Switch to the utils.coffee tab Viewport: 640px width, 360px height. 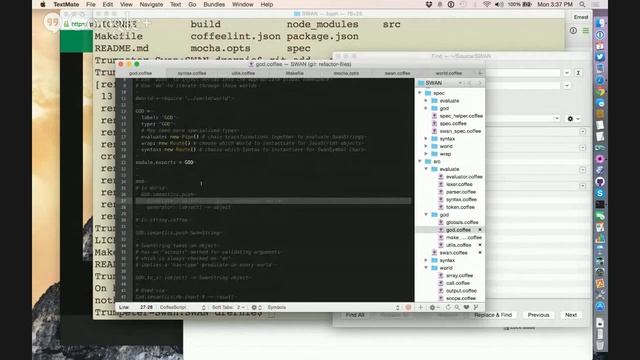tap(243, 73)
